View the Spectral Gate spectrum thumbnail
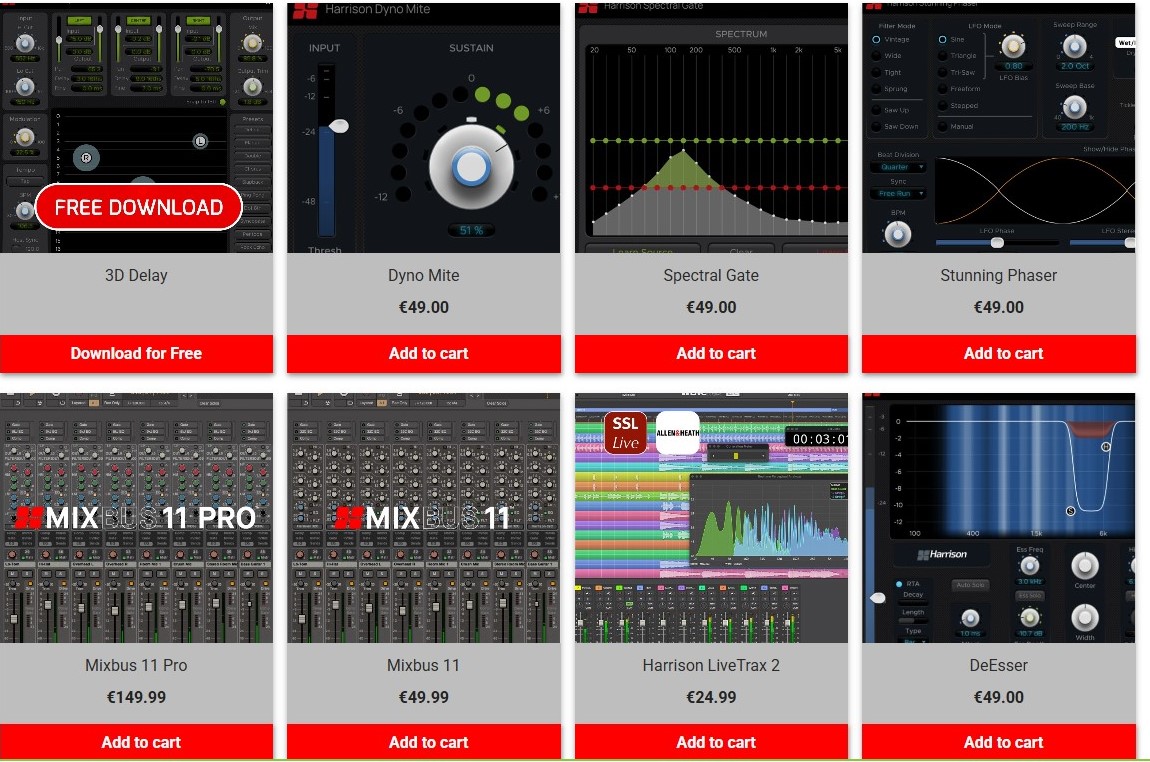The image size is (1150, 762). coord(711,128)
